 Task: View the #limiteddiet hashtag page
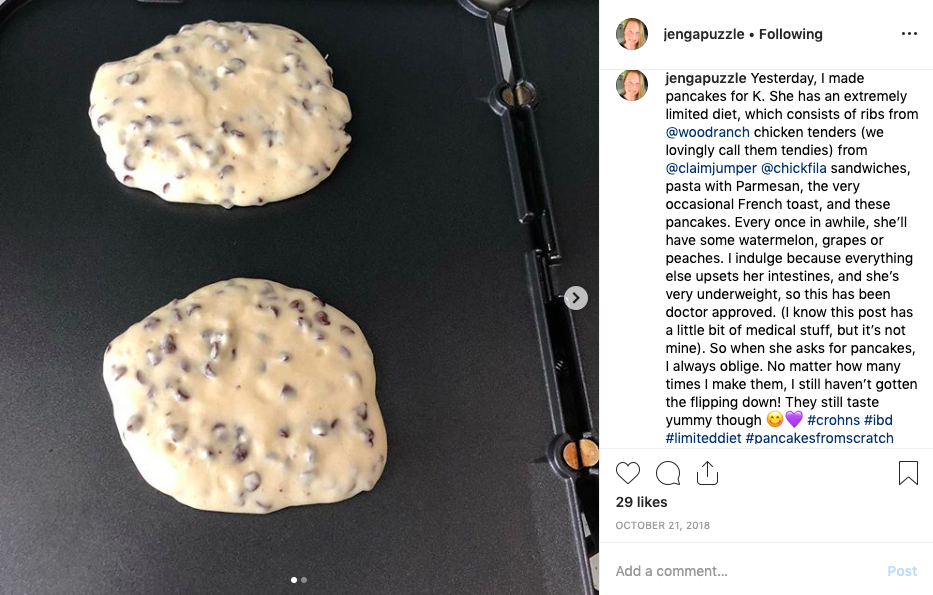(x=703, y=439)
